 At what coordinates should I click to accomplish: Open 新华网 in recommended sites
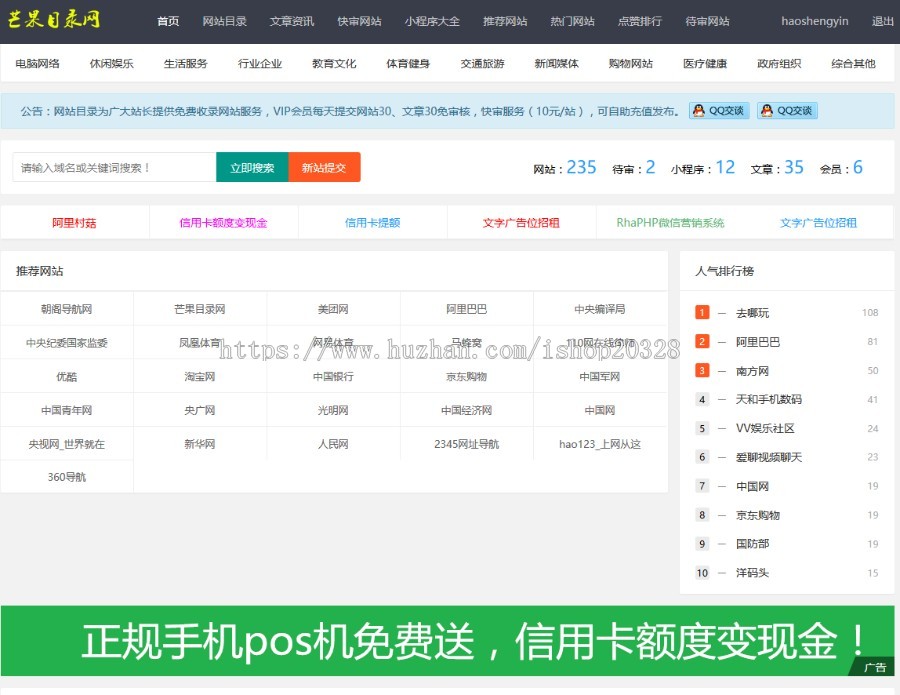point(200,444)
